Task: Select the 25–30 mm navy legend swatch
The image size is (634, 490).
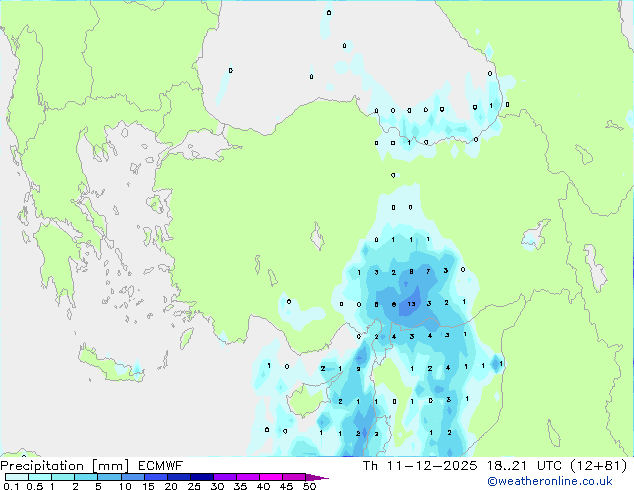Action: pos(201,477)
